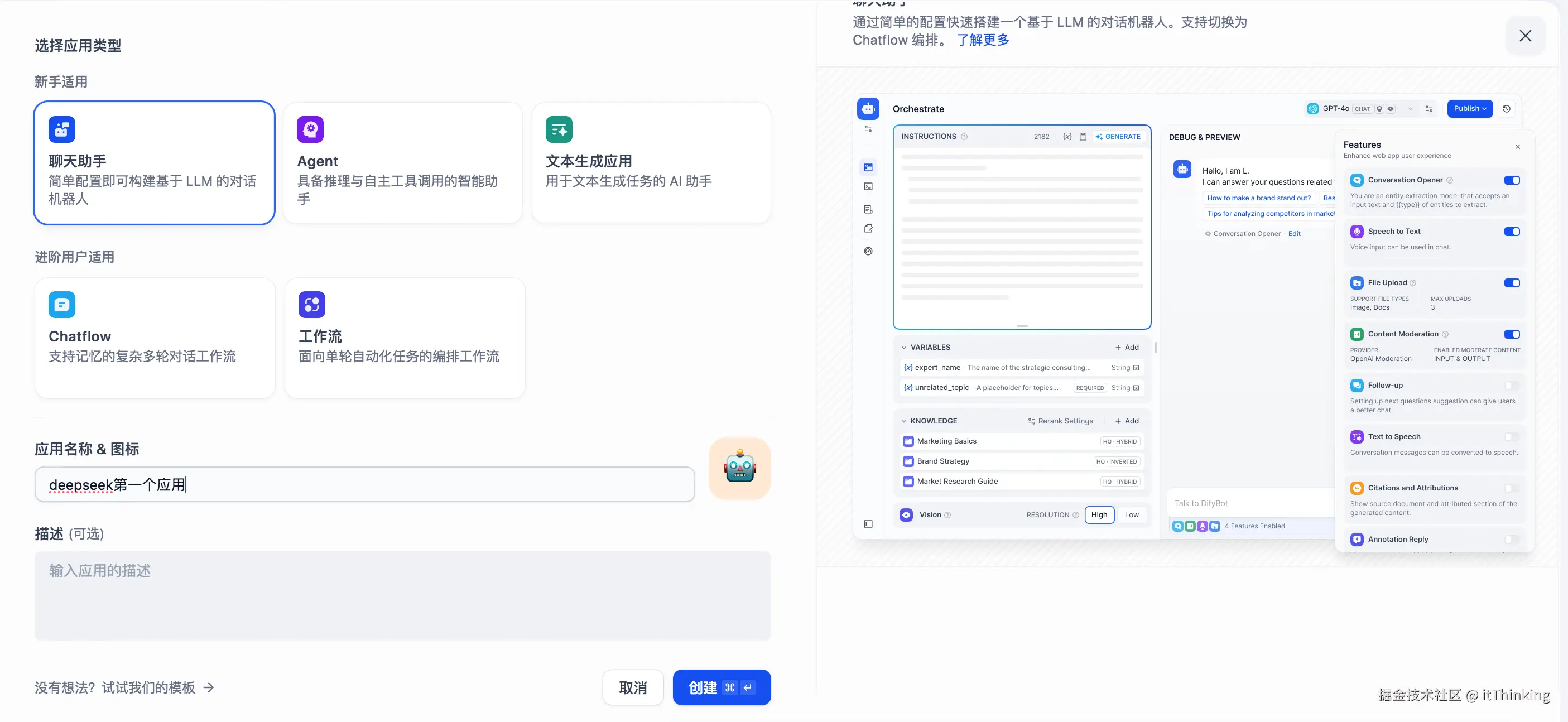
Task: Open the Publish dropdown button
Action: pos(1469,109)
